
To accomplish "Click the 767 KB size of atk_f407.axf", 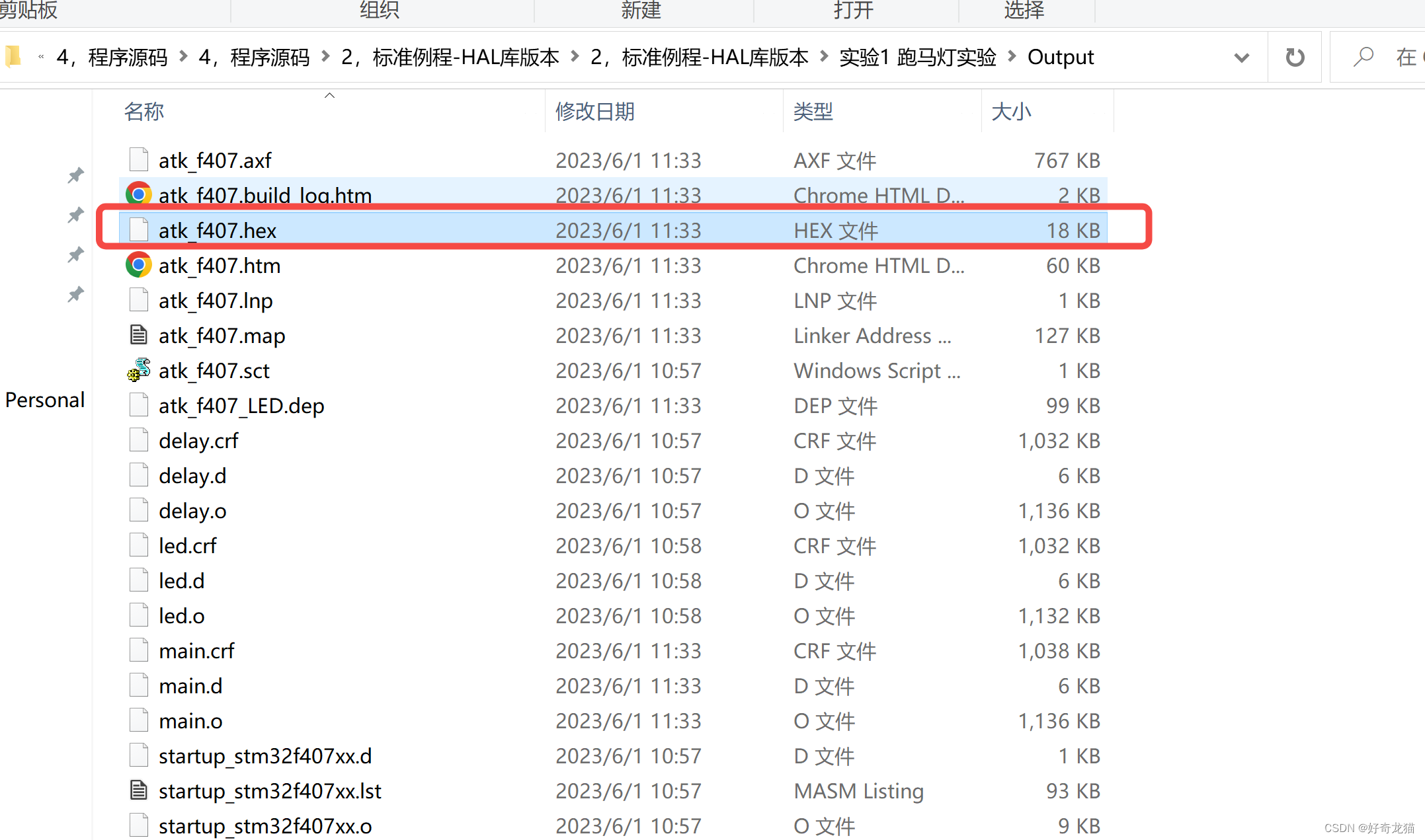I will [x=1067, y=161].
